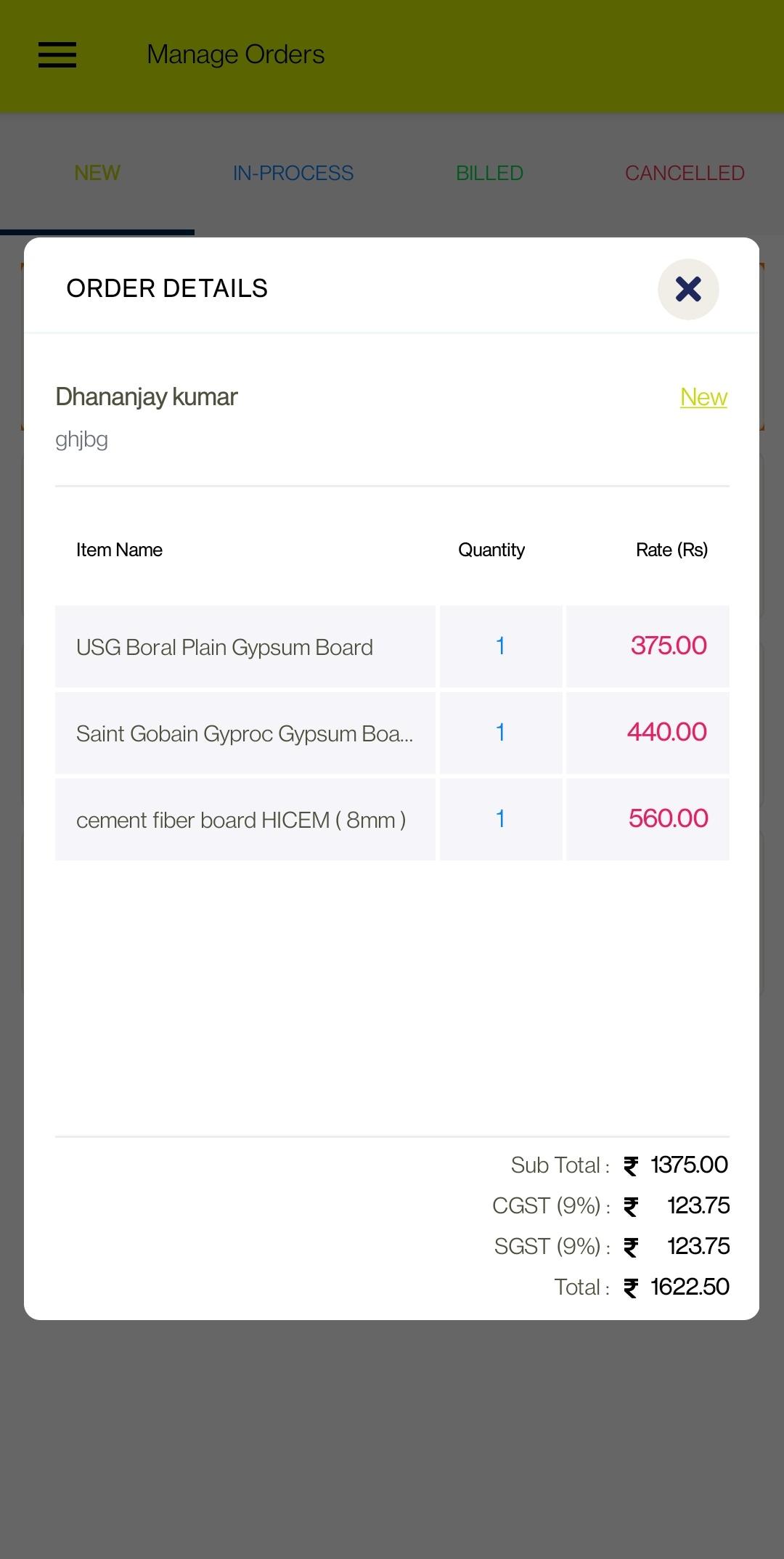
Task: Select the Saint Gobain Gyproc Gypsum item
Action: tap(245, 733)
